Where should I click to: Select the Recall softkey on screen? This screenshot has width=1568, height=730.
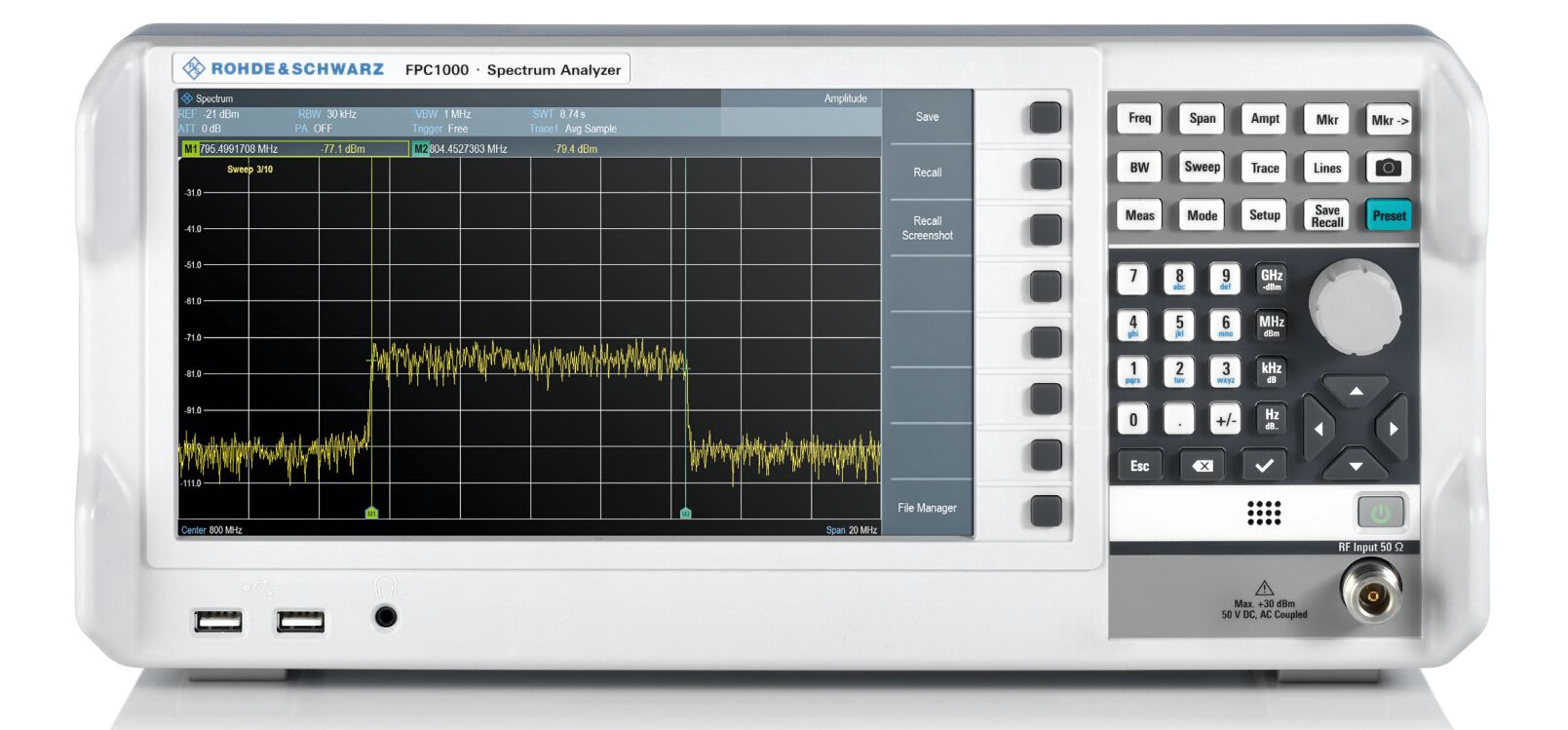click(927, 173)
